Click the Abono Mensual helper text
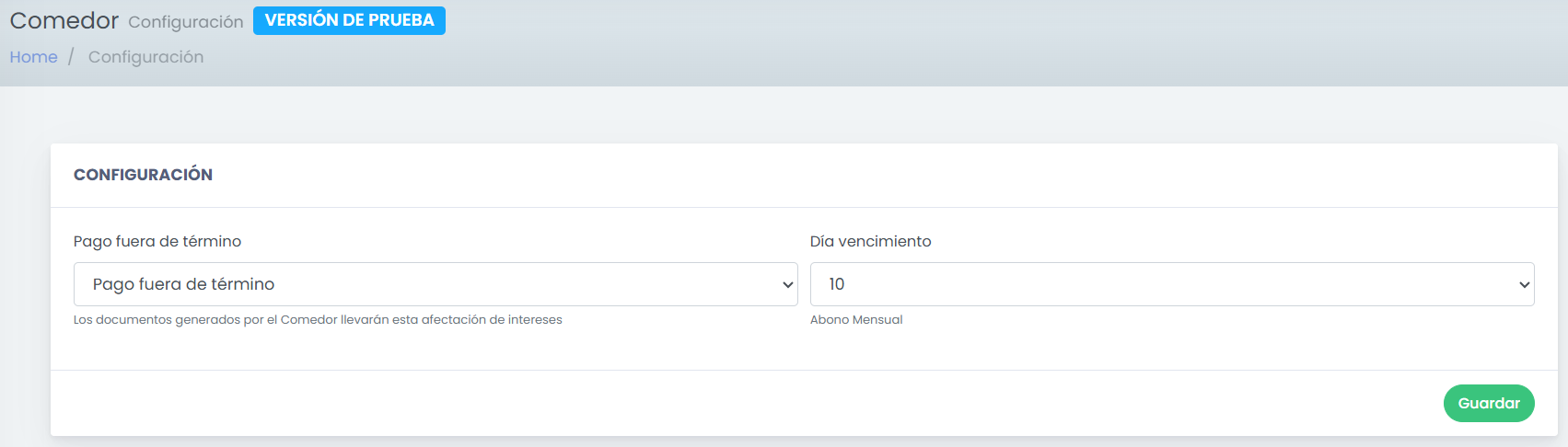 click(x=856, y=320)
